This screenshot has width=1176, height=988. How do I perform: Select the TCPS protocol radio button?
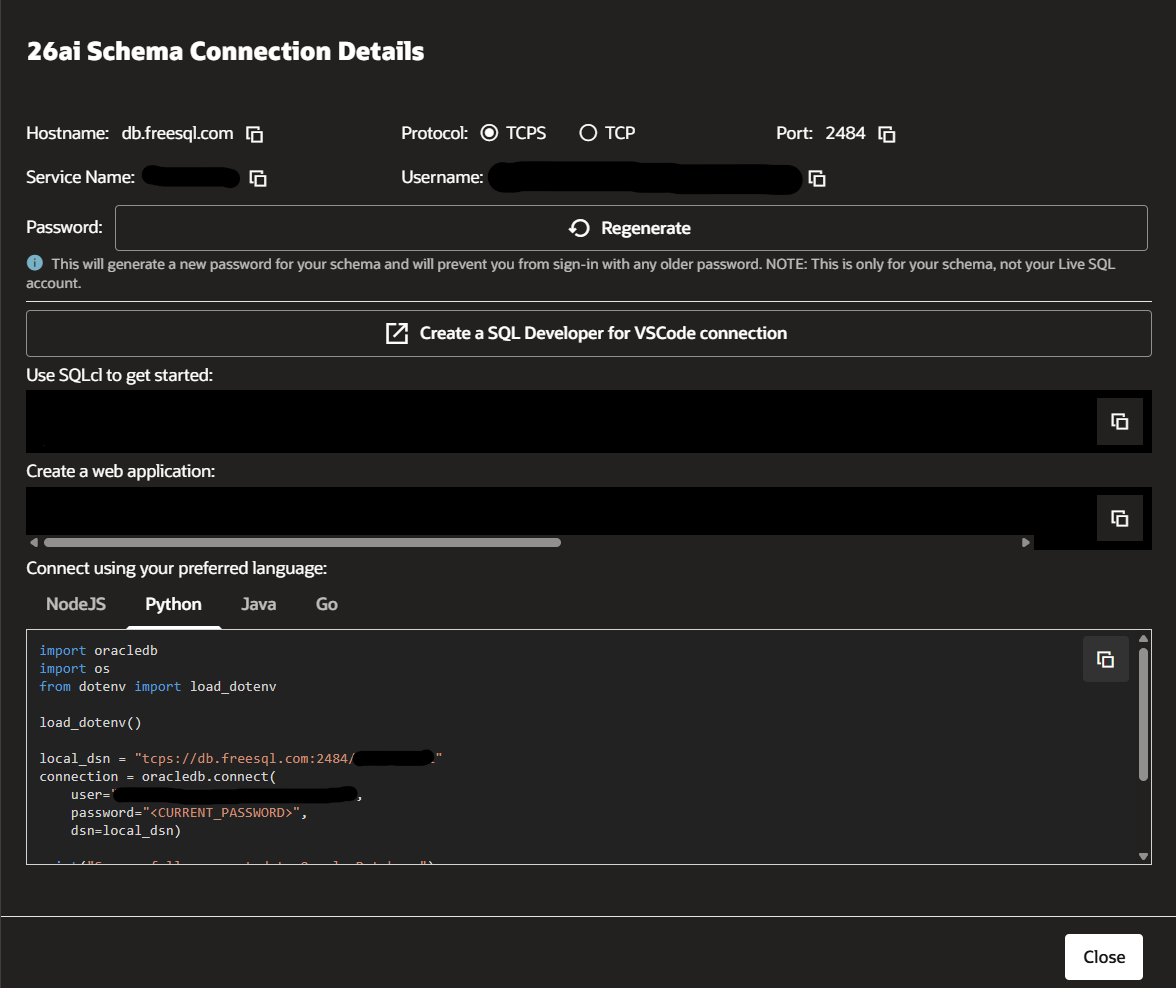(489, 133)
